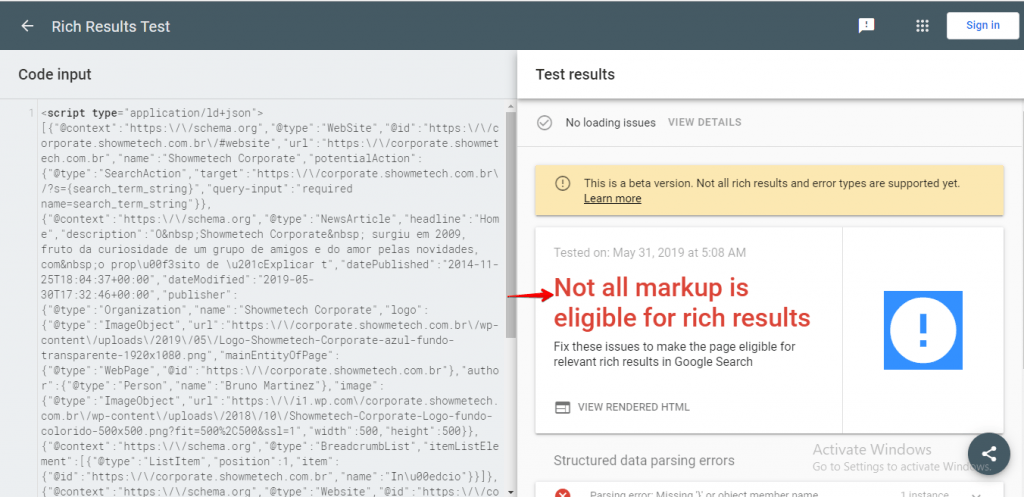Click the Sign in button
The width and height of the screenshot is (1024, 497).
point(982,25)
